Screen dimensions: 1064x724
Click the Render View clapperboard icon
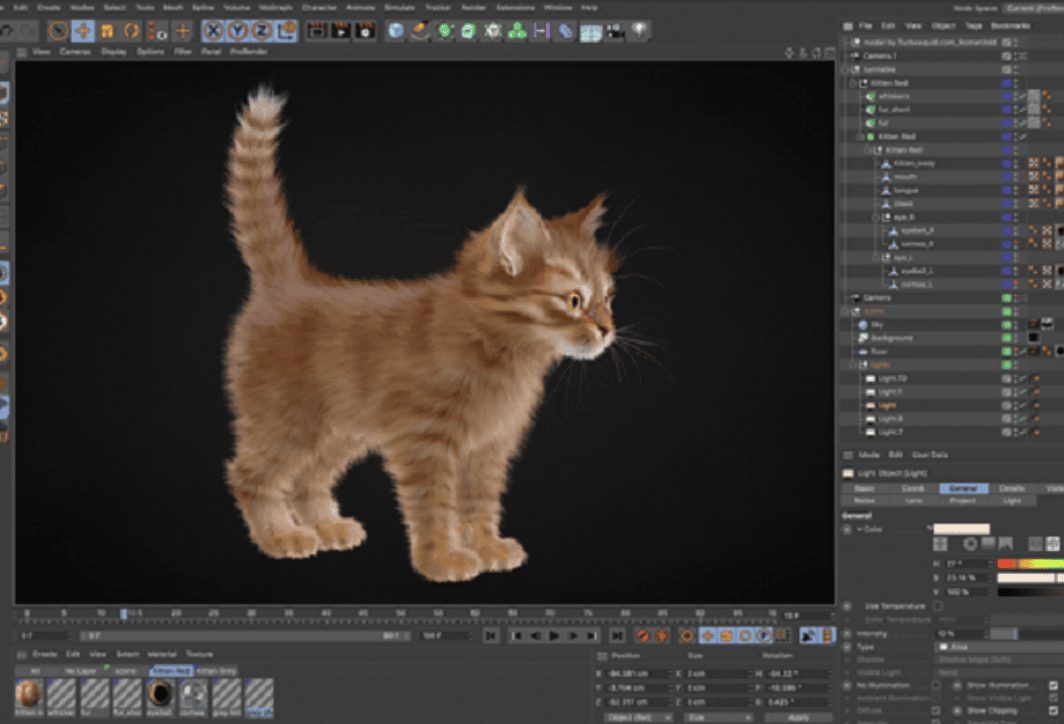pos(317,31)
